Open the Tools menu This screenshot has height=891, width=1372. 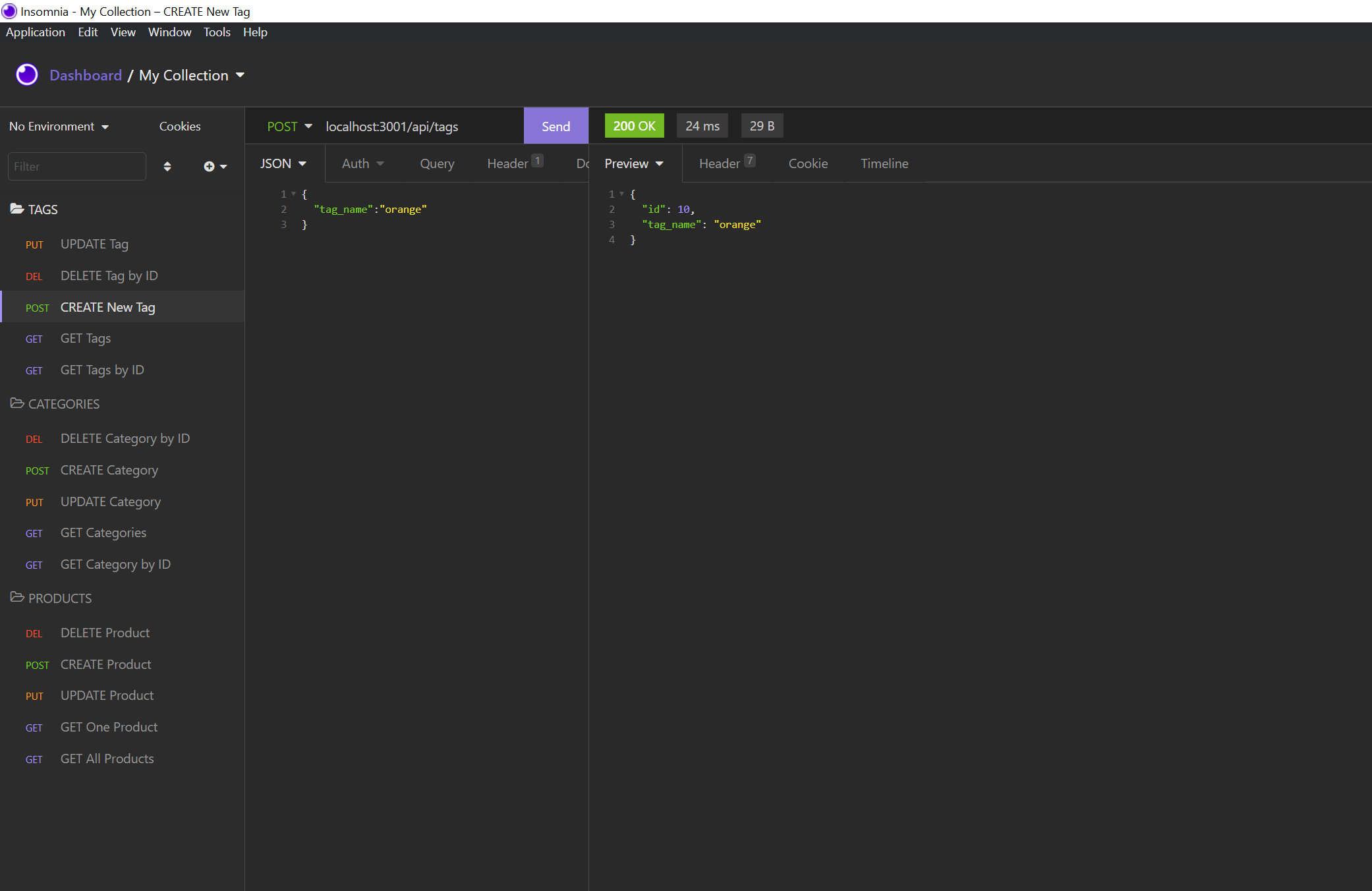click(217, 32)
